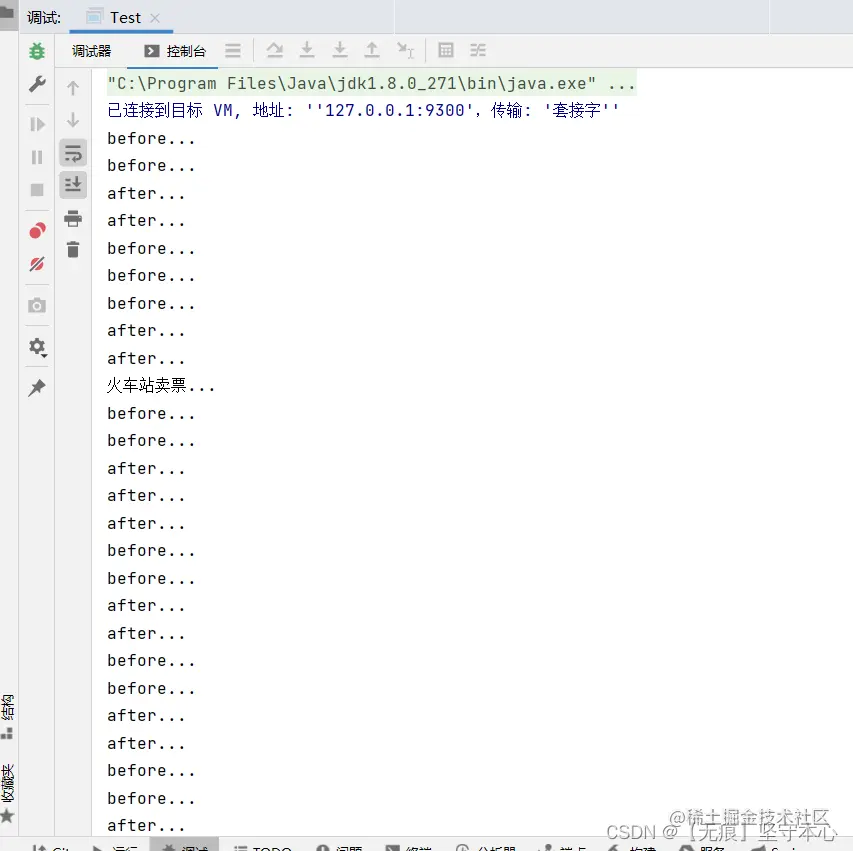Switch to the 控制台 console tab

pyautogui.click(x=175, y=51)
